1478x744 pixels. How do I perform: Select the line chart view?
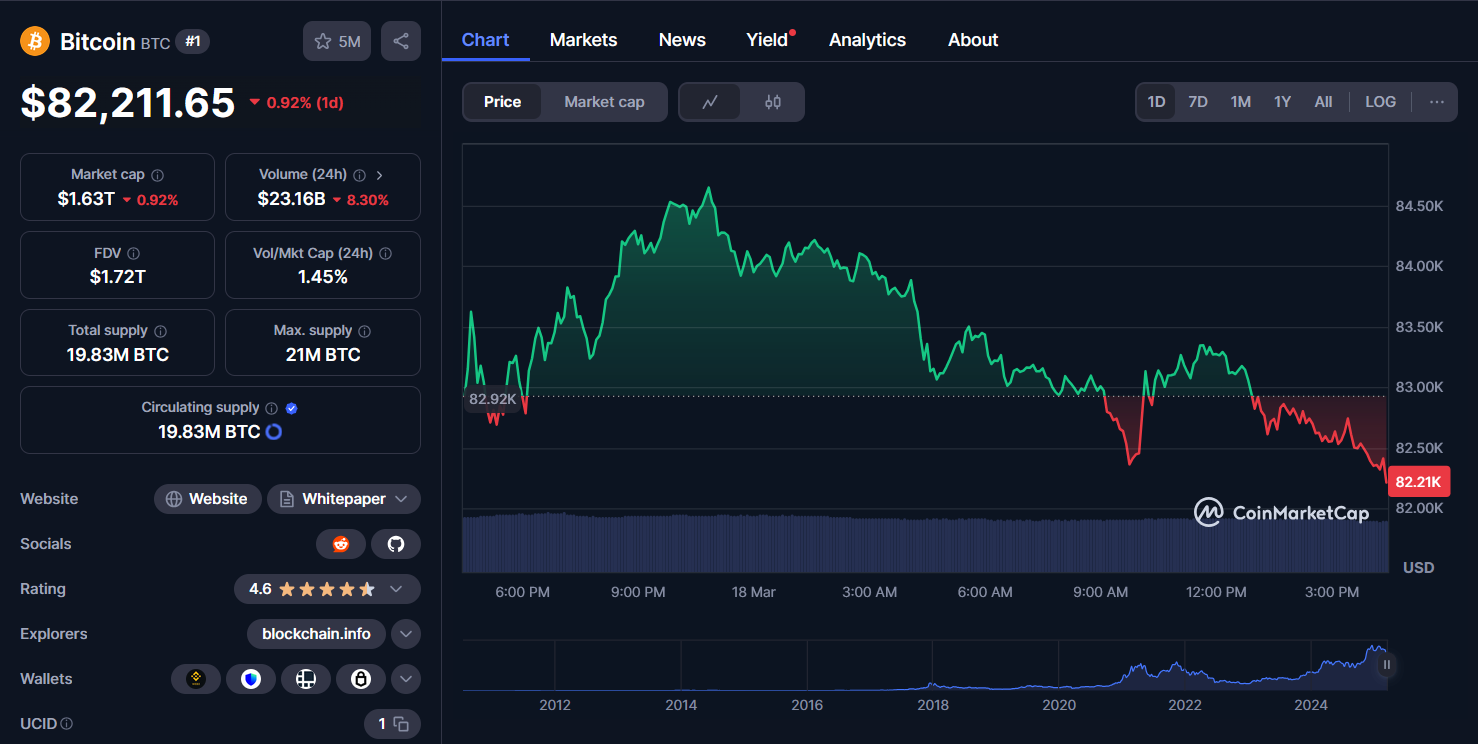pos(712,101)
